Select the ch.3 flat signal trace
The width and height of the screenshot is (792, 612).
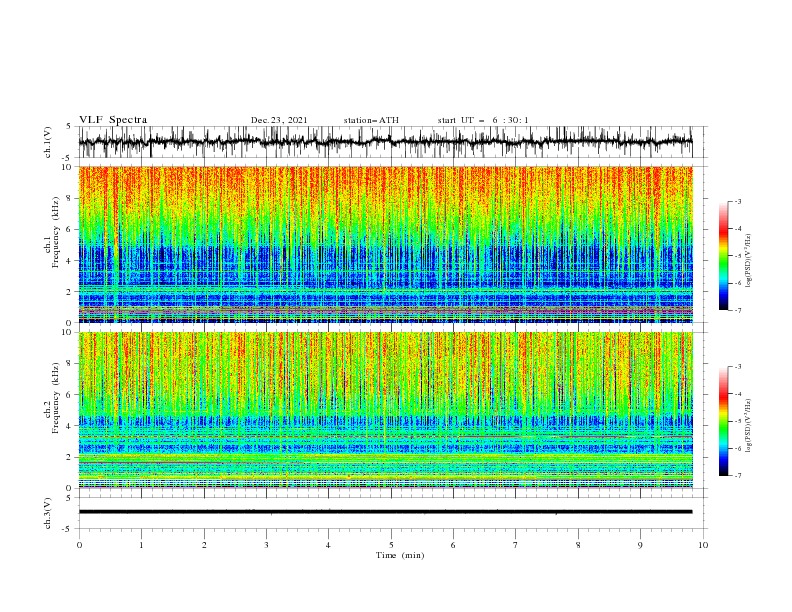(385, 512)
